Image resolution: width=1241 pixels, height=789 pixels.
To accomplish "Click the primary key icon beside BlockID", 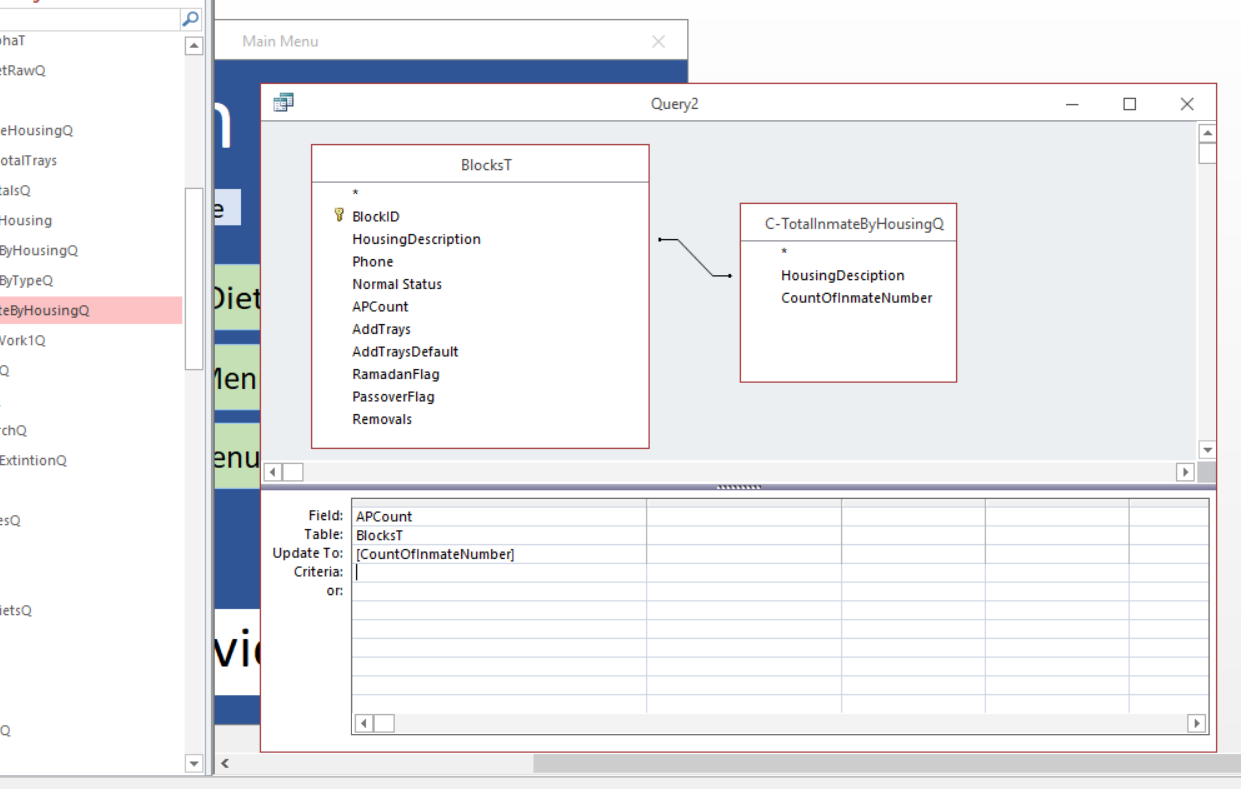I will [340, 215].
